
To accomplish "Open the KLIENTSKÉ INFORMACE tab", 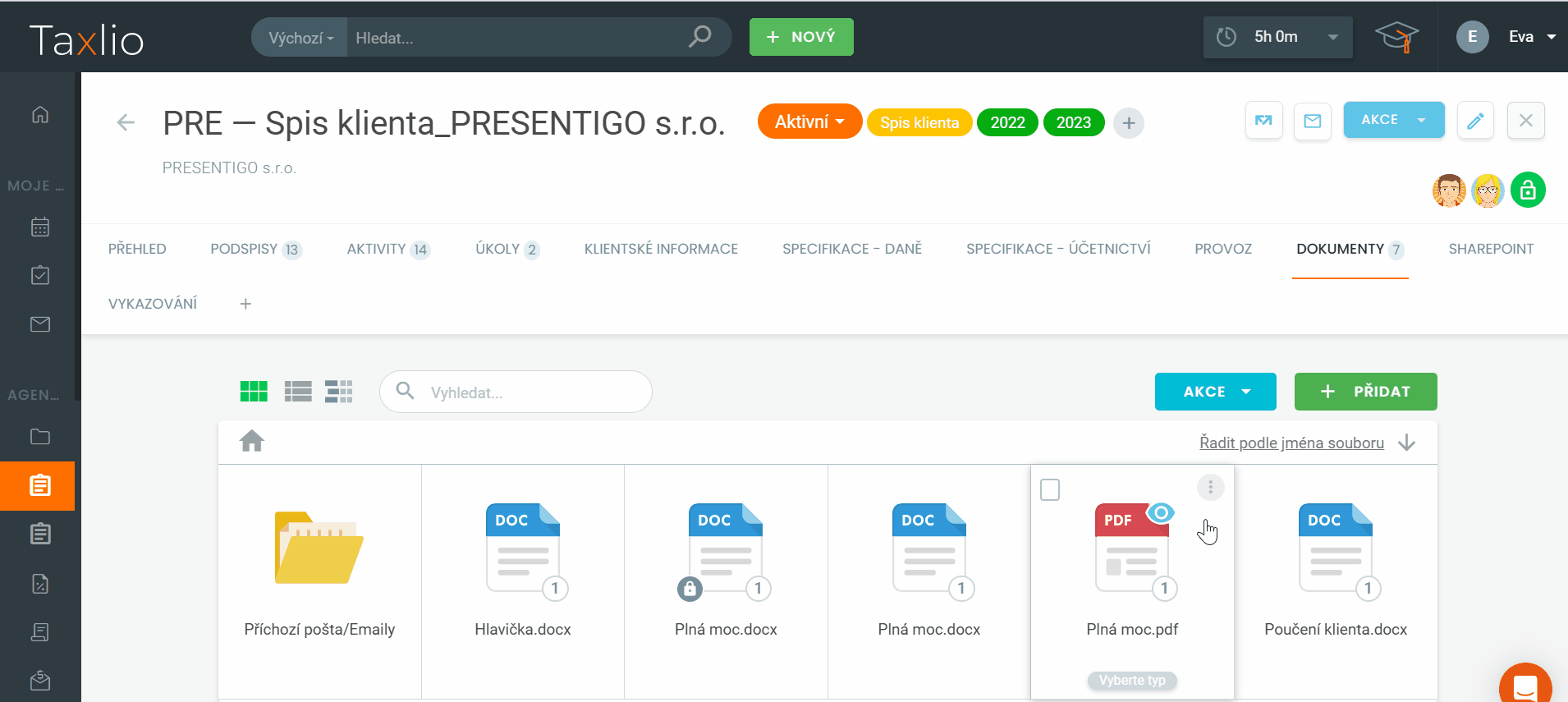I will 661,249.
